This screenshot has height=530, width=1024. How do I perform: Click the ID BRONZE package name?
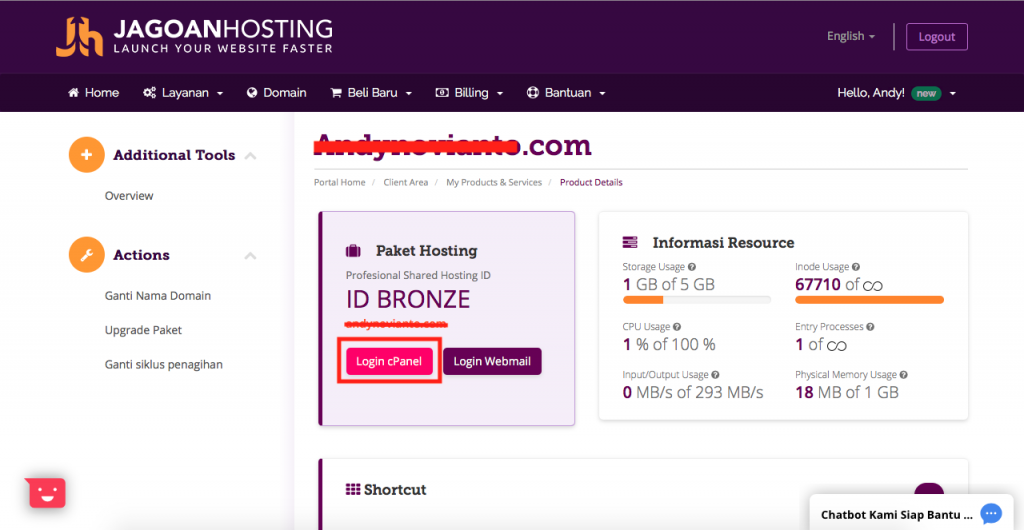[x=408, y=300]
